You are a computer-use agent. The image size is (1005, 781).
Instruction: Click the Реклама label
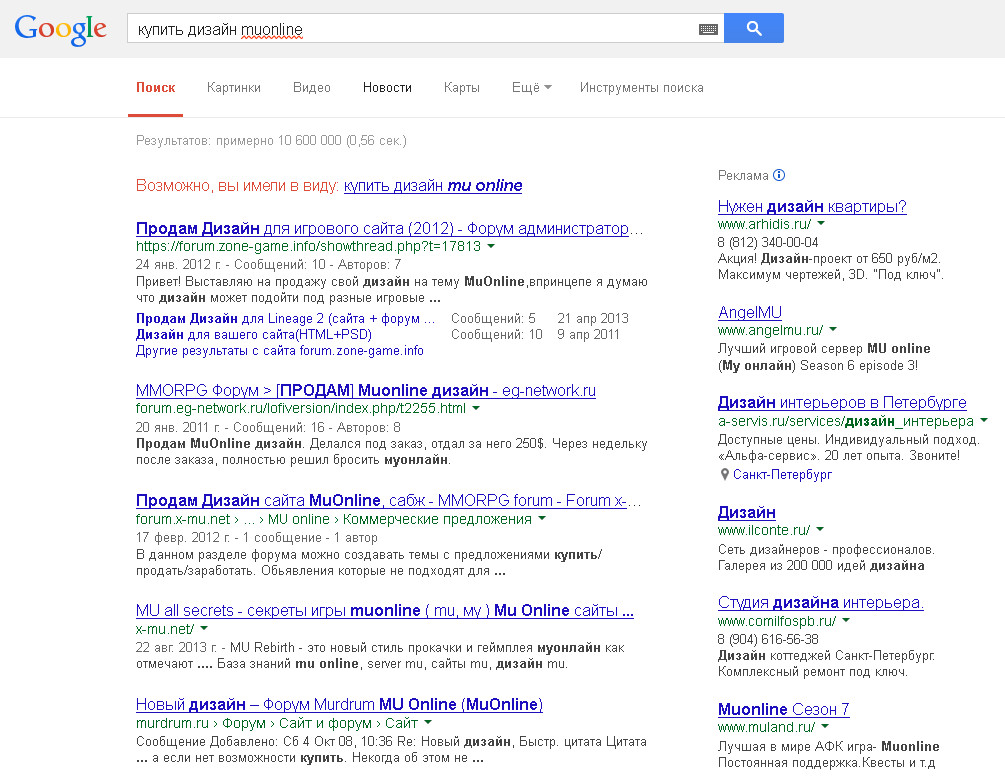point(743,176)
